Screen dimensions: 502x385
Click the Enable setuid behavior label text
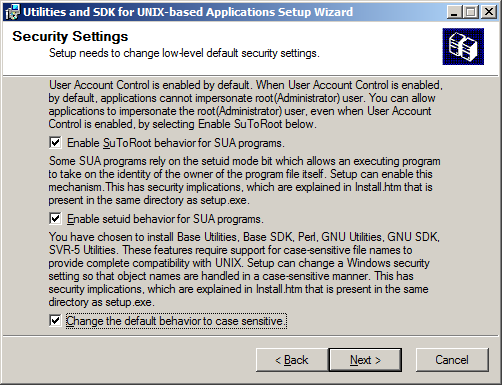pos(165,219)
